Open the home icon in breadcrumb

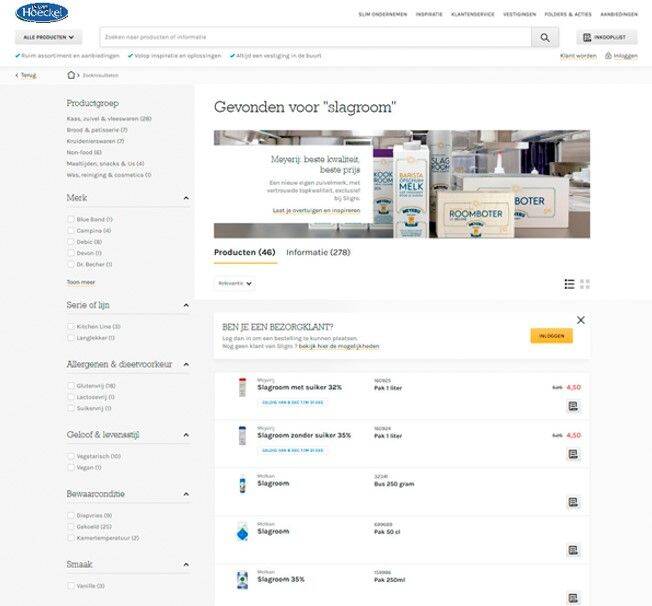coord(71,75)
